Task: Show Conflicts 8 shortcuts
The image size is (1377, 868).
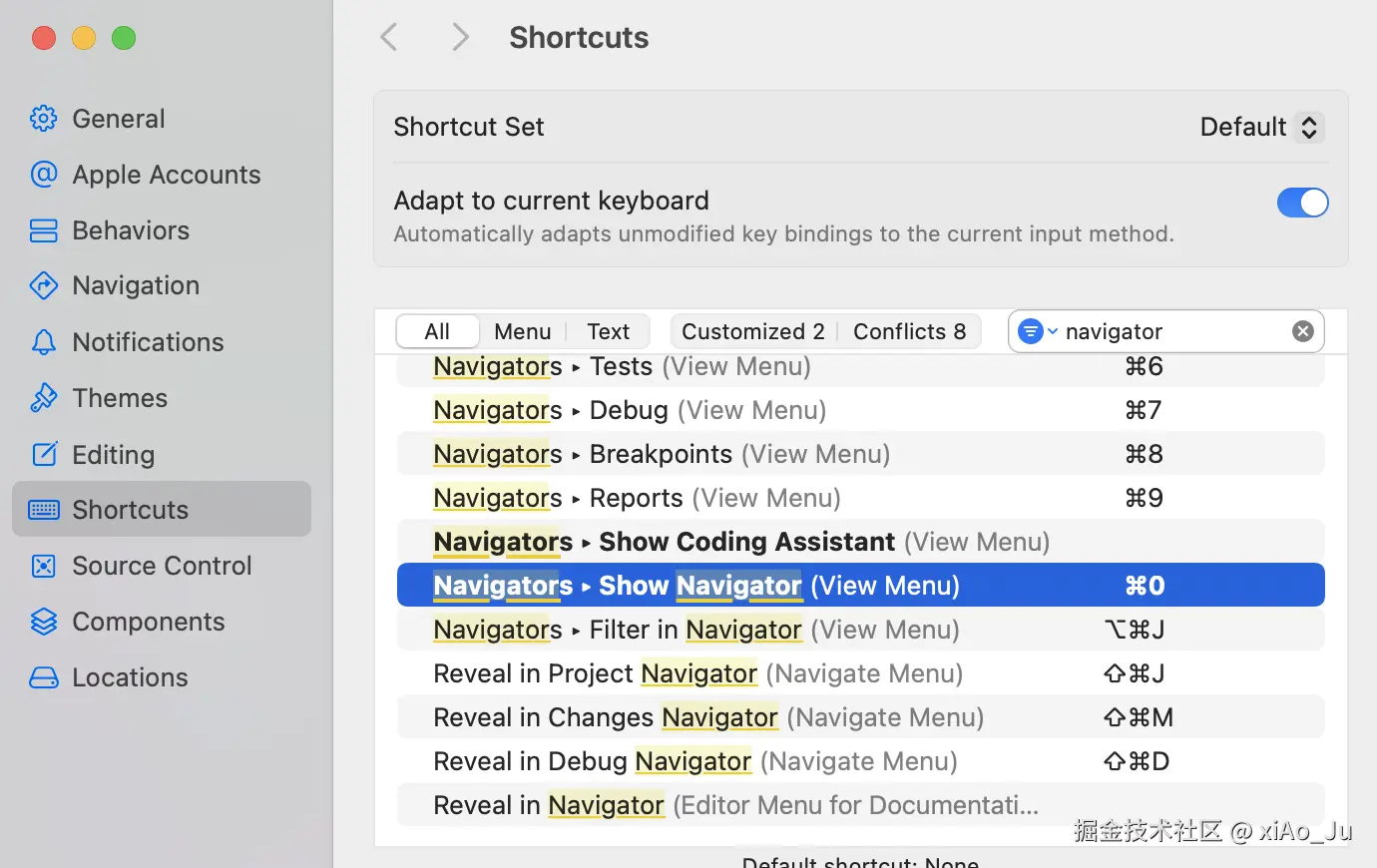Action: (909, 331)
